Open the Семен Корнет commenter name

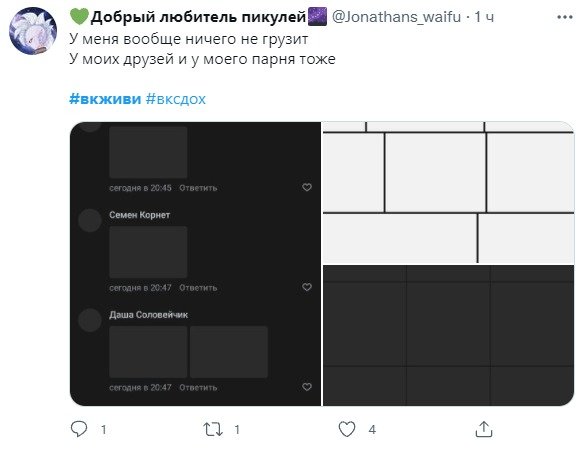139,215
